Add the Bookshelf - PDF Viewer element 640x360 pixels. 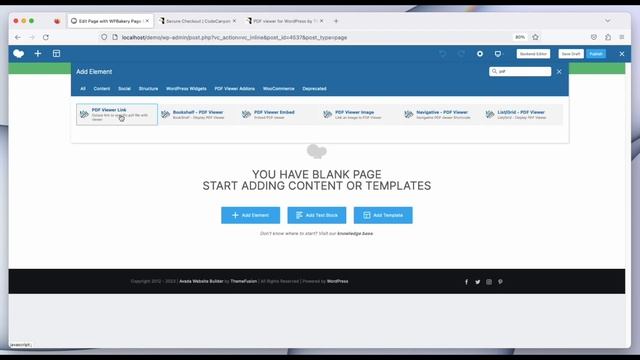[198, 114]
